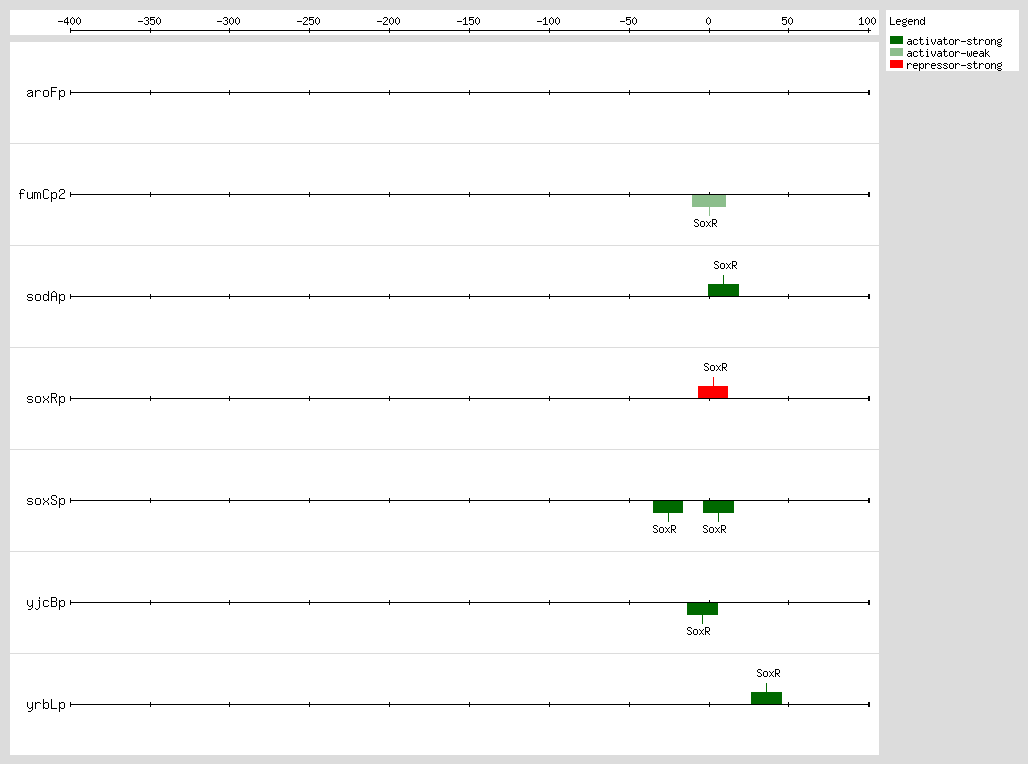
Task: Click the sodAp promoter label
Action: 46,297
